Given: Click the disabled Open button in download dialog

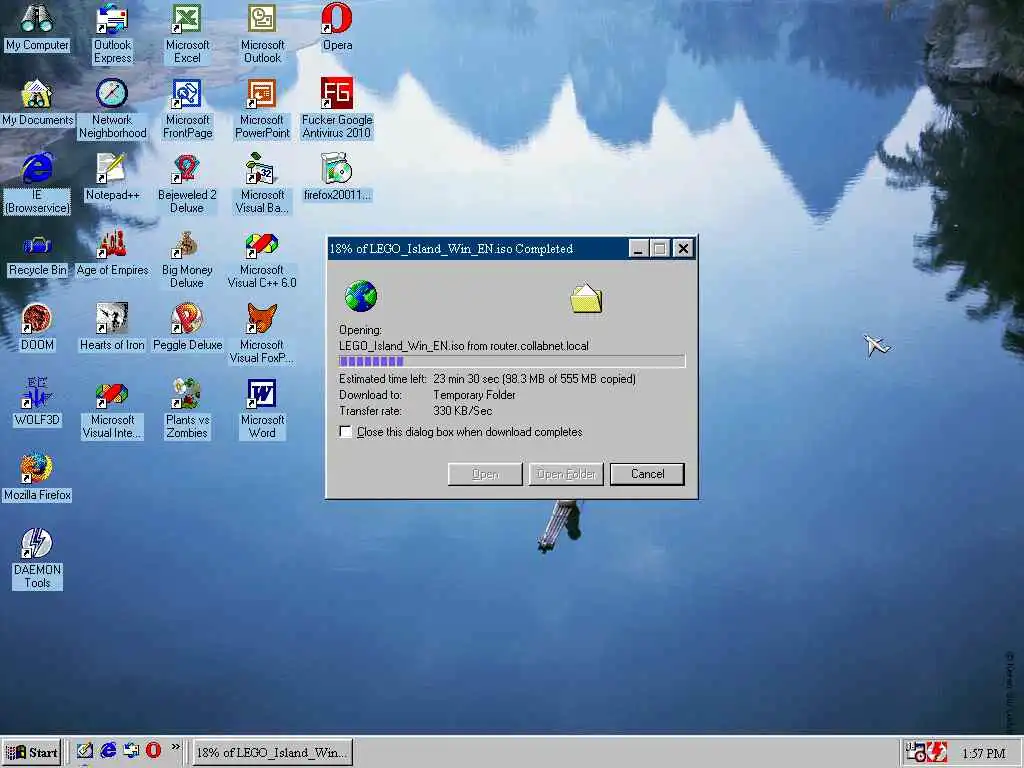Looking at the screenshot, I should point(485,474).
